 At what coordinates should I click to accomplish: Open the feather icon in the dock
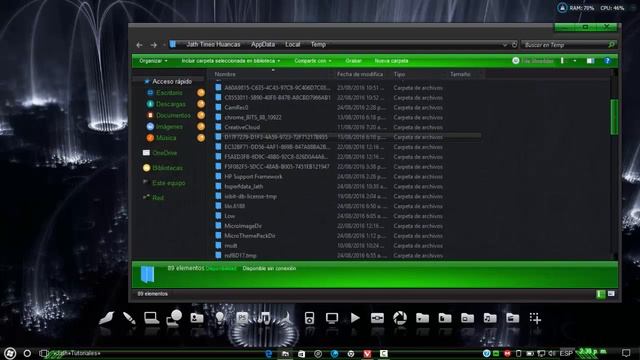tap(107, 318)
